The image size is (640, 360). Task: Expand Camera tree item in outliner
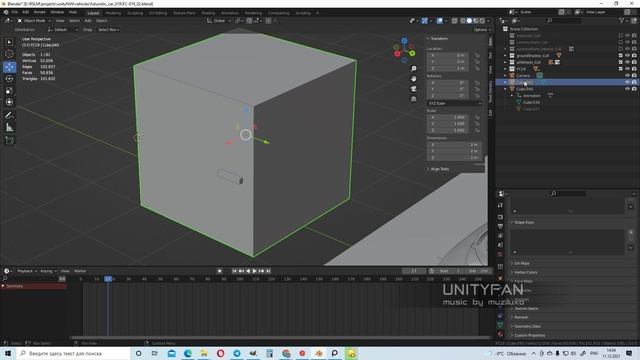point(505,75)
